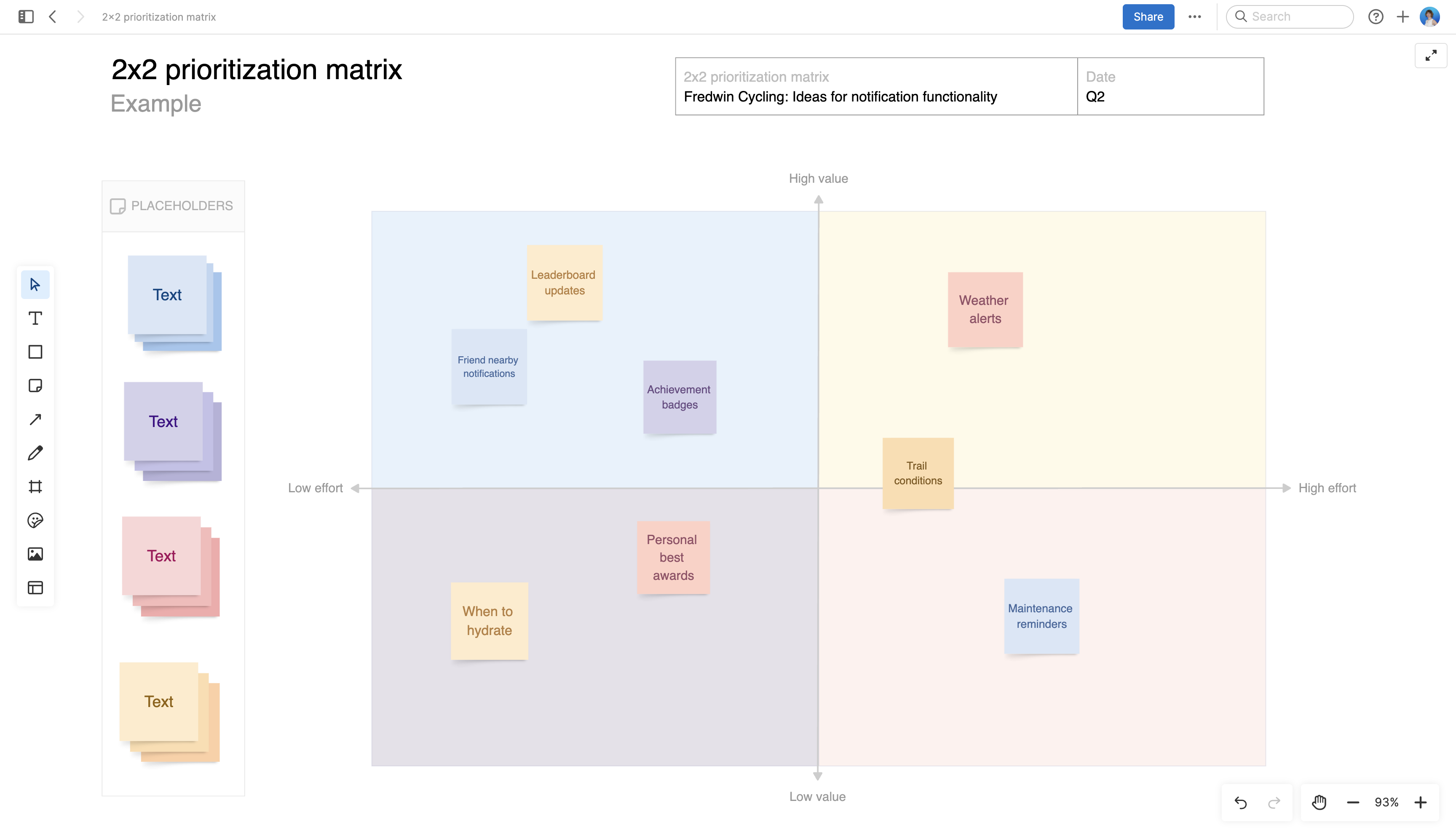Select the rectangle shape tool
This screenshot has width=1456, height=838.
point(35,352)
